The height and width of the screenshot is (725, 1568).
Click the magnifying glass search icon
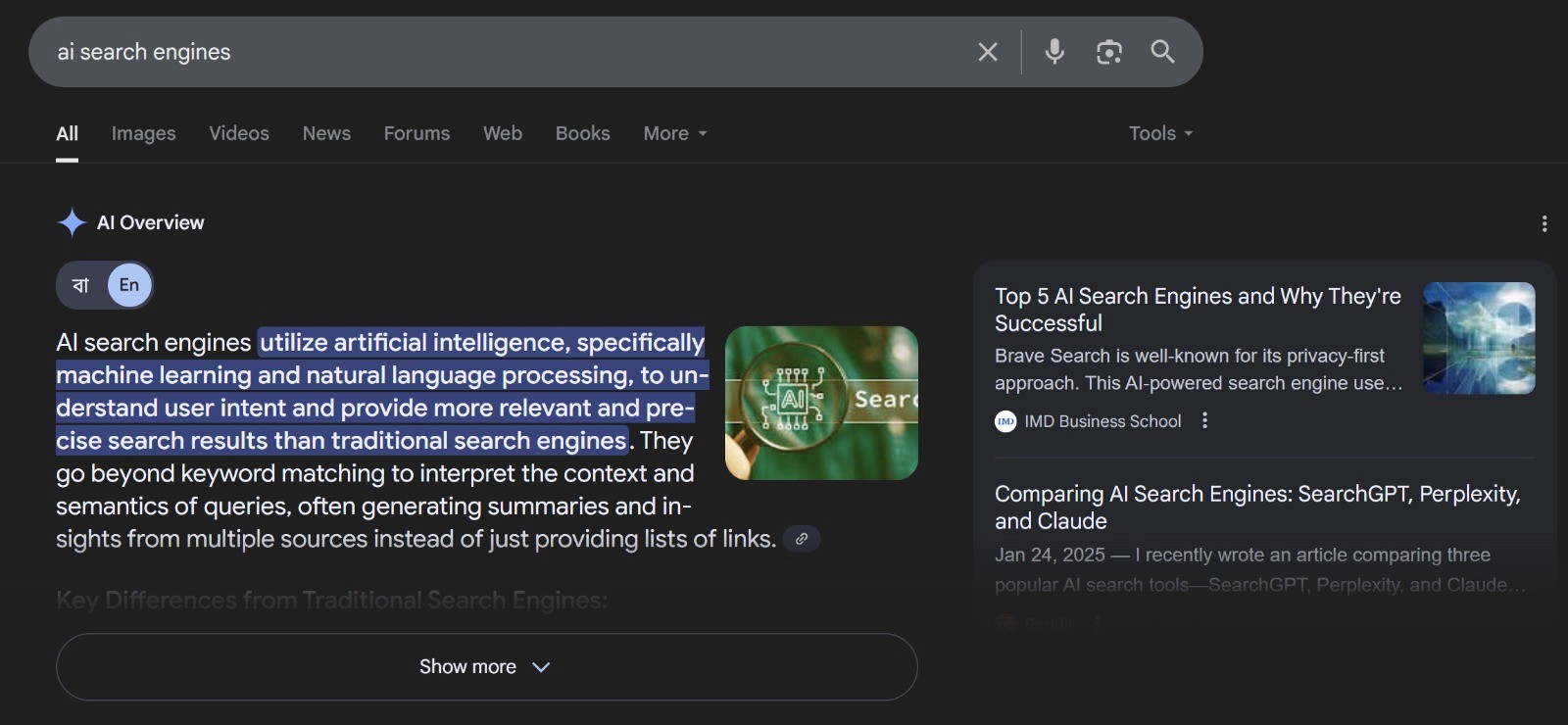pos(1162,51)
